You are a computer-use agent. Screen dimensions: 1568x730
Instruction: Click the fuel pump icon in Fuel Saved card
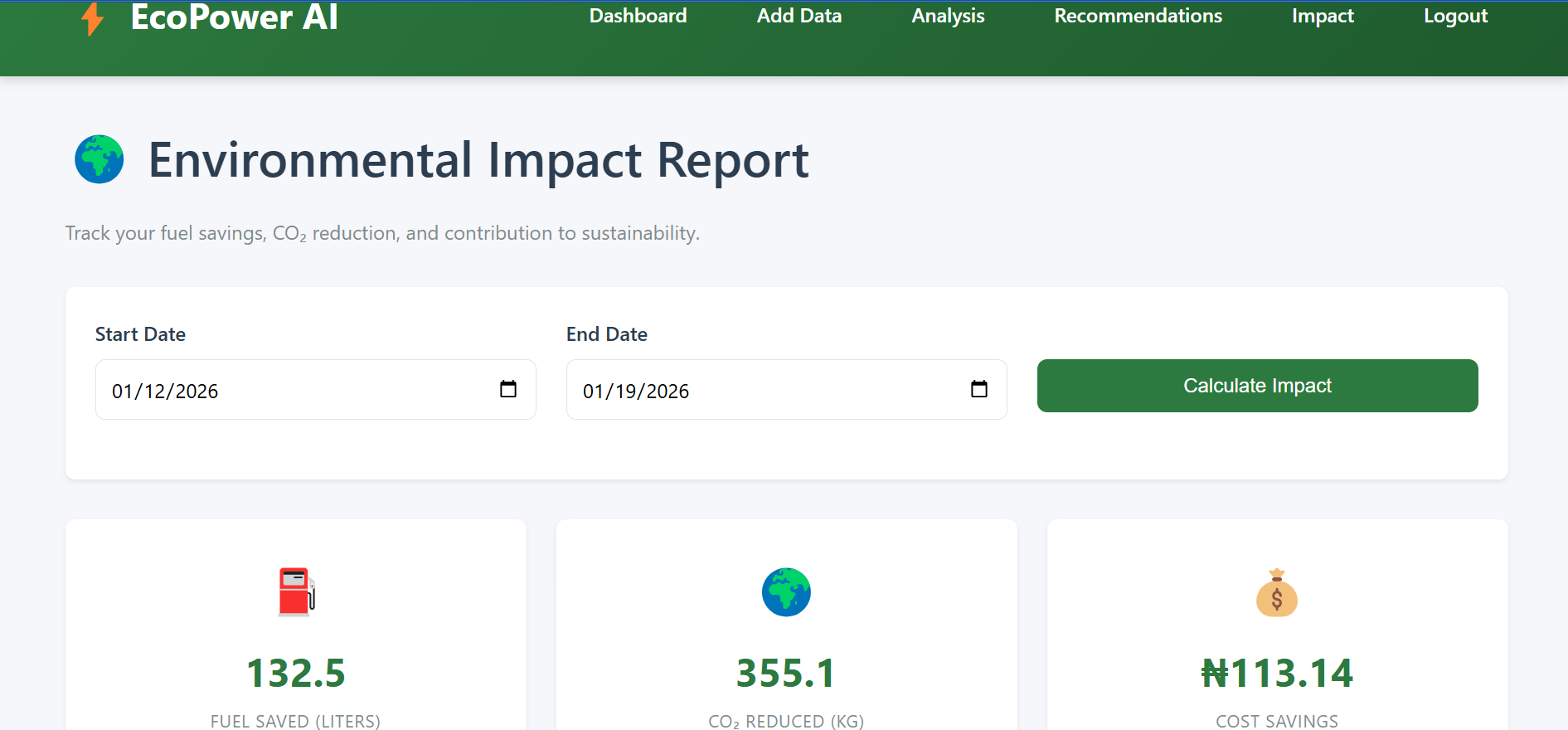296,591
